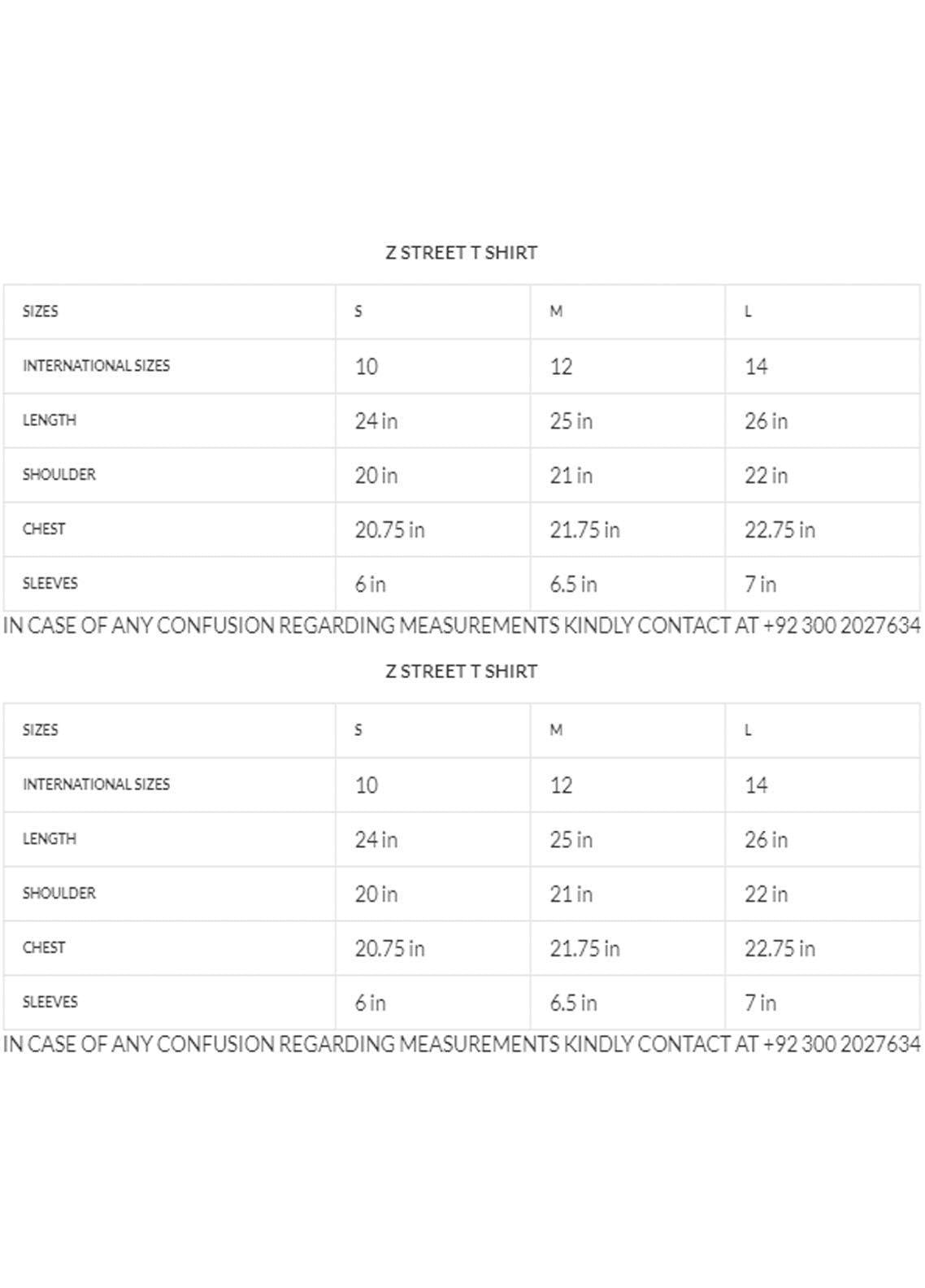
Task: Click the CHEST row label in top table
Action: [43, 529]
